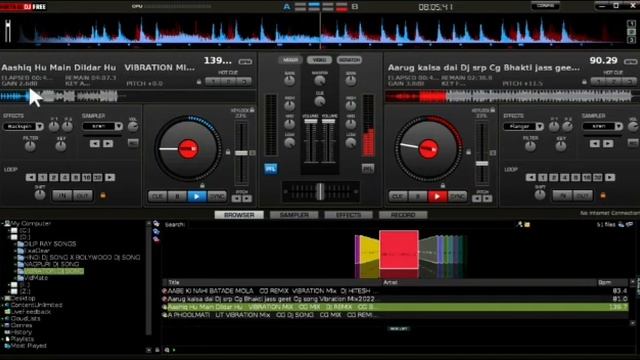The image size is (640, 360).
Task: Toggle deck A keylock padlock
Action: point(252,109)
